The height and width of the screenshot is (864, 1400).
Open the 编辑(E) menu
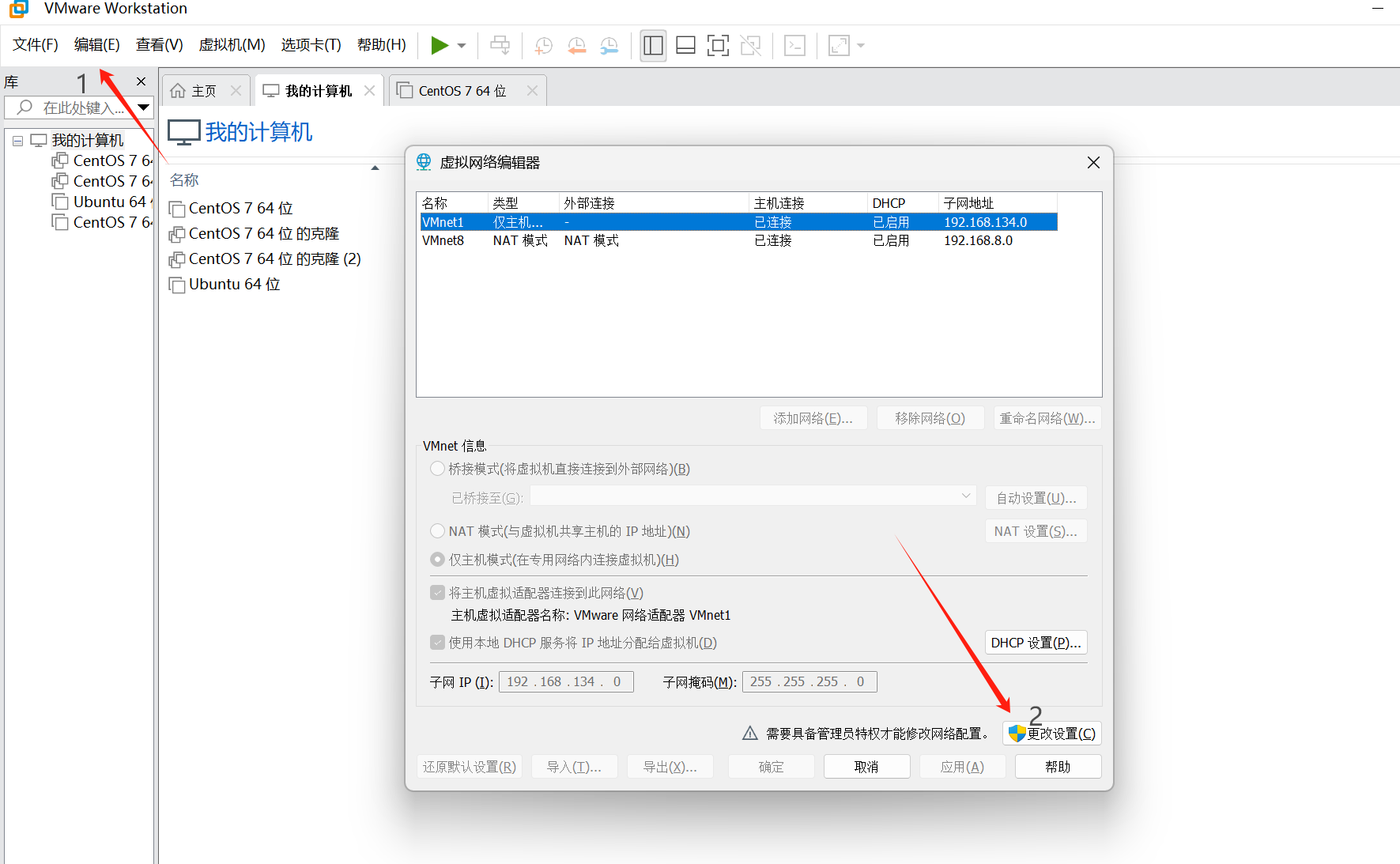pyautogui.click(x=97, y=44)
